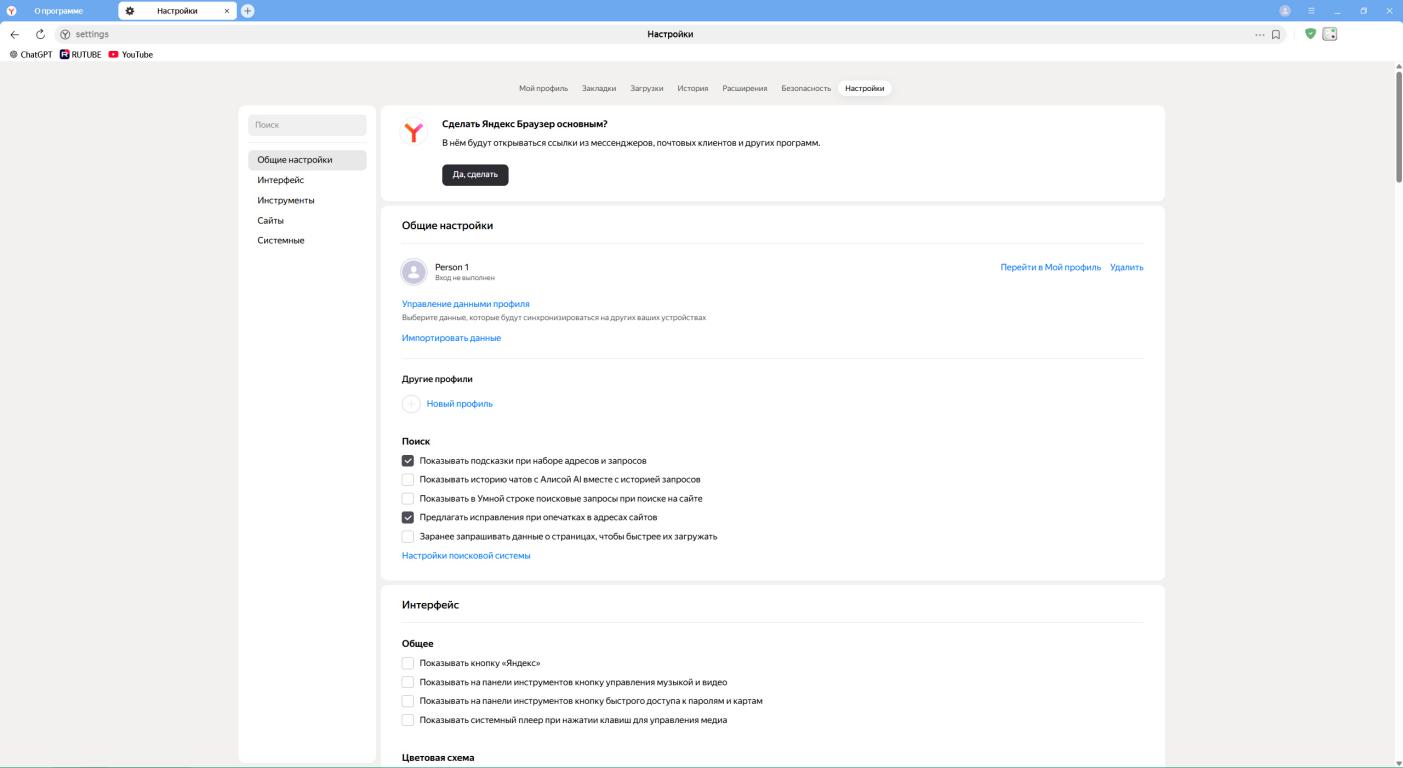Click the back navigation arrow

pyautogui.click(x=15, y=34)
